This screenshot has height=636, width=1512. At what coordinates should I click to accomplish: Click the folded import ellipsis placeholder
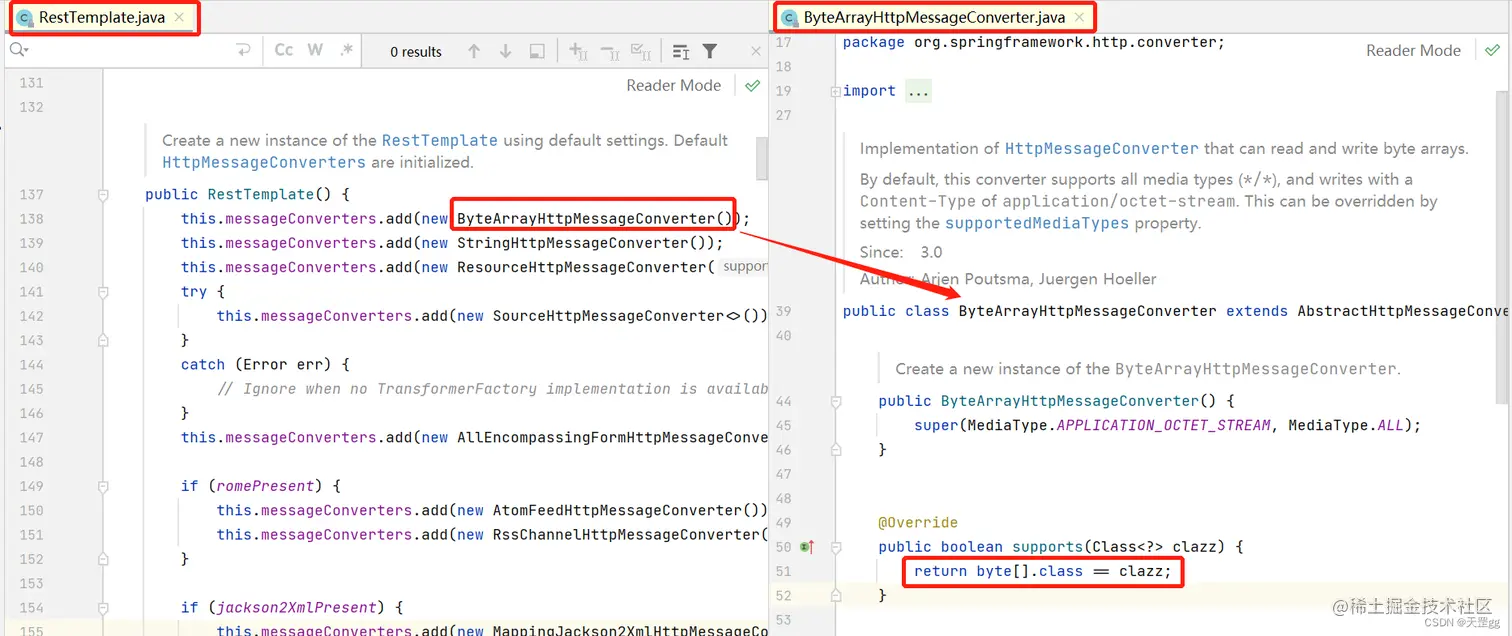pos(918,91)
